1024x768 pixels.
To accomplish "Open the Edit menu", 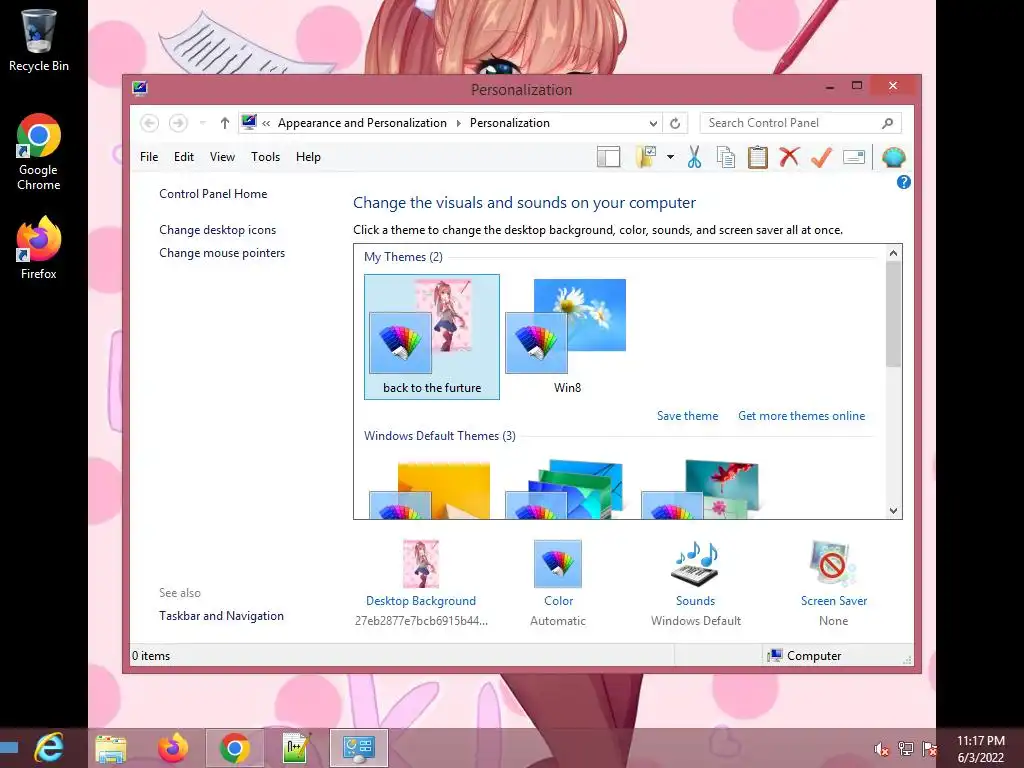I will point(184,157).
